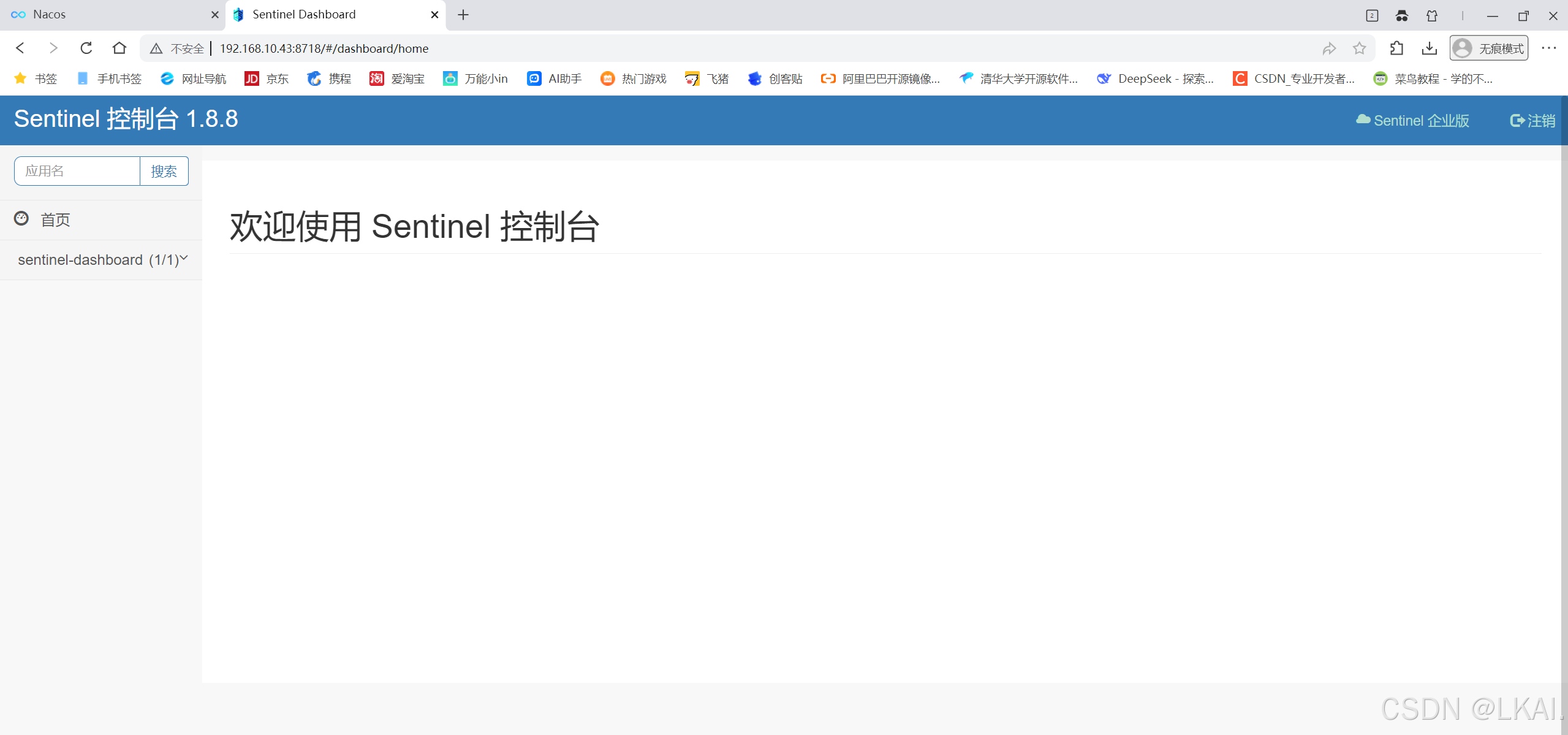Open the 京东 JD bookmark
Image resolution: width=1568 pixels, height=735 pixels.
coord(267,78)
